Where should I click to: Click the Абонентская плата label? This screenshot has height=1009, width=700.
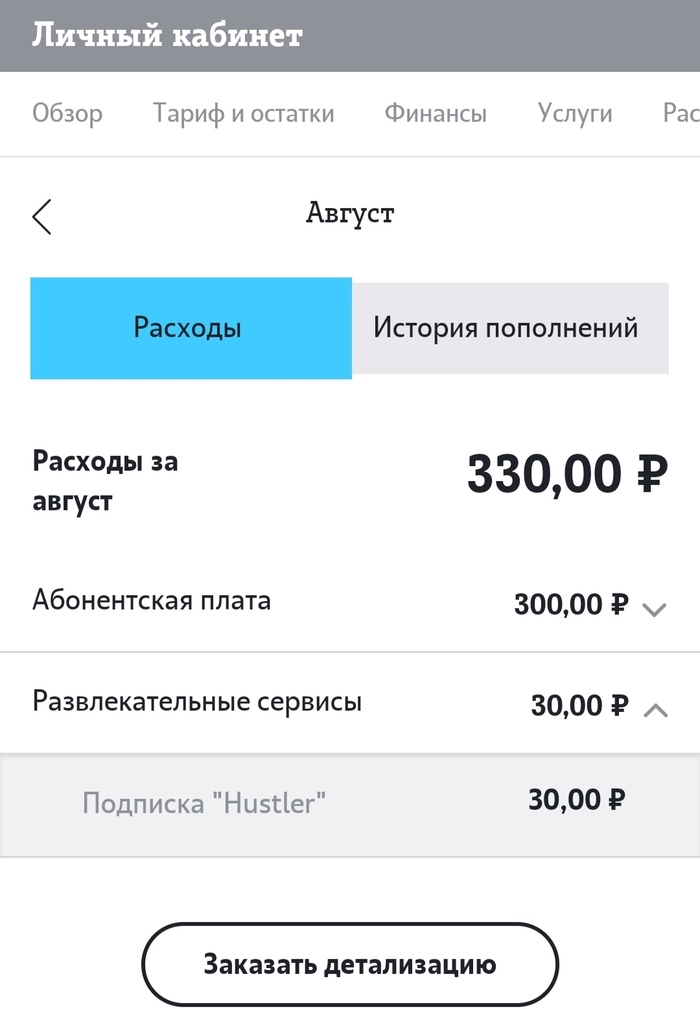[x=152, y=600]
